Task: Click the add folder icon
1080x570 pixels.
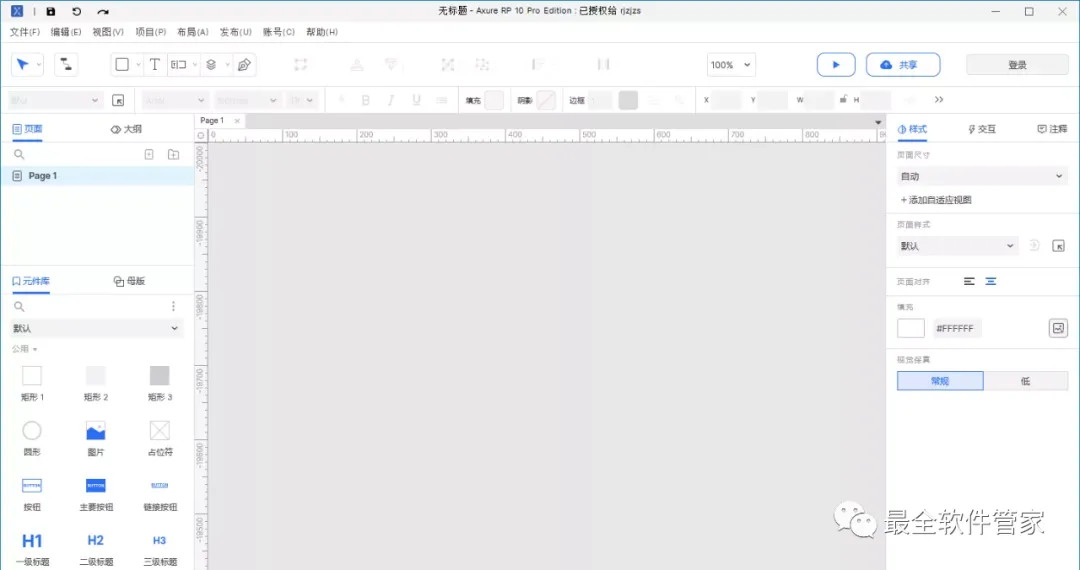Action: [x=174, y=154]
